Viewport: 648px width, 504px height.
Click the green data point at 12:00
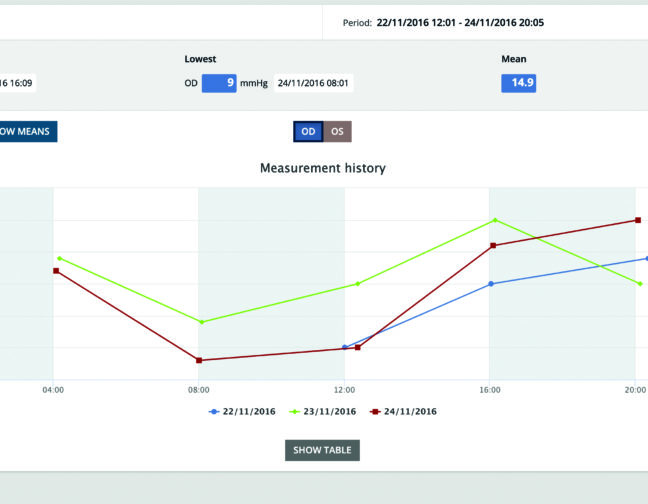(x=357, y=284)
